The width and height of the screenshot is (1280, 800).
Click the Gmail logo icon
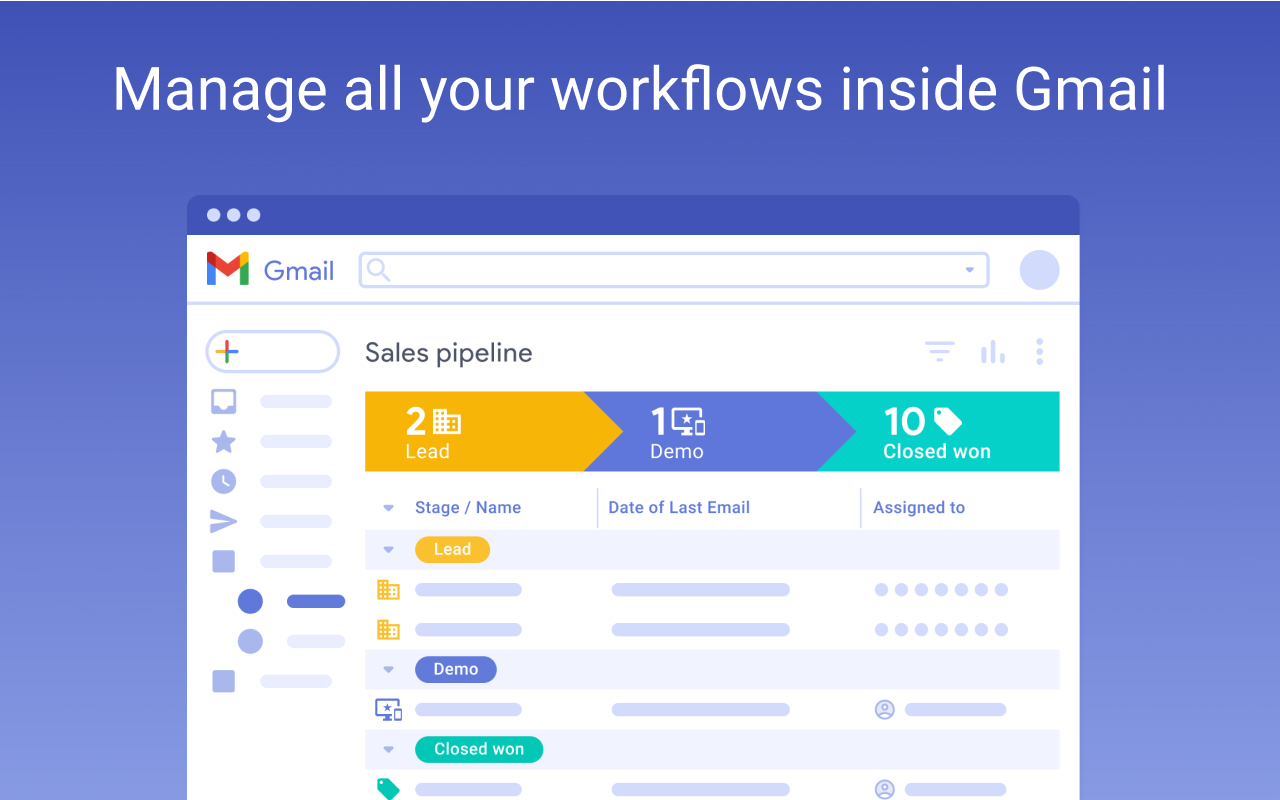click(x=228, y=269)
